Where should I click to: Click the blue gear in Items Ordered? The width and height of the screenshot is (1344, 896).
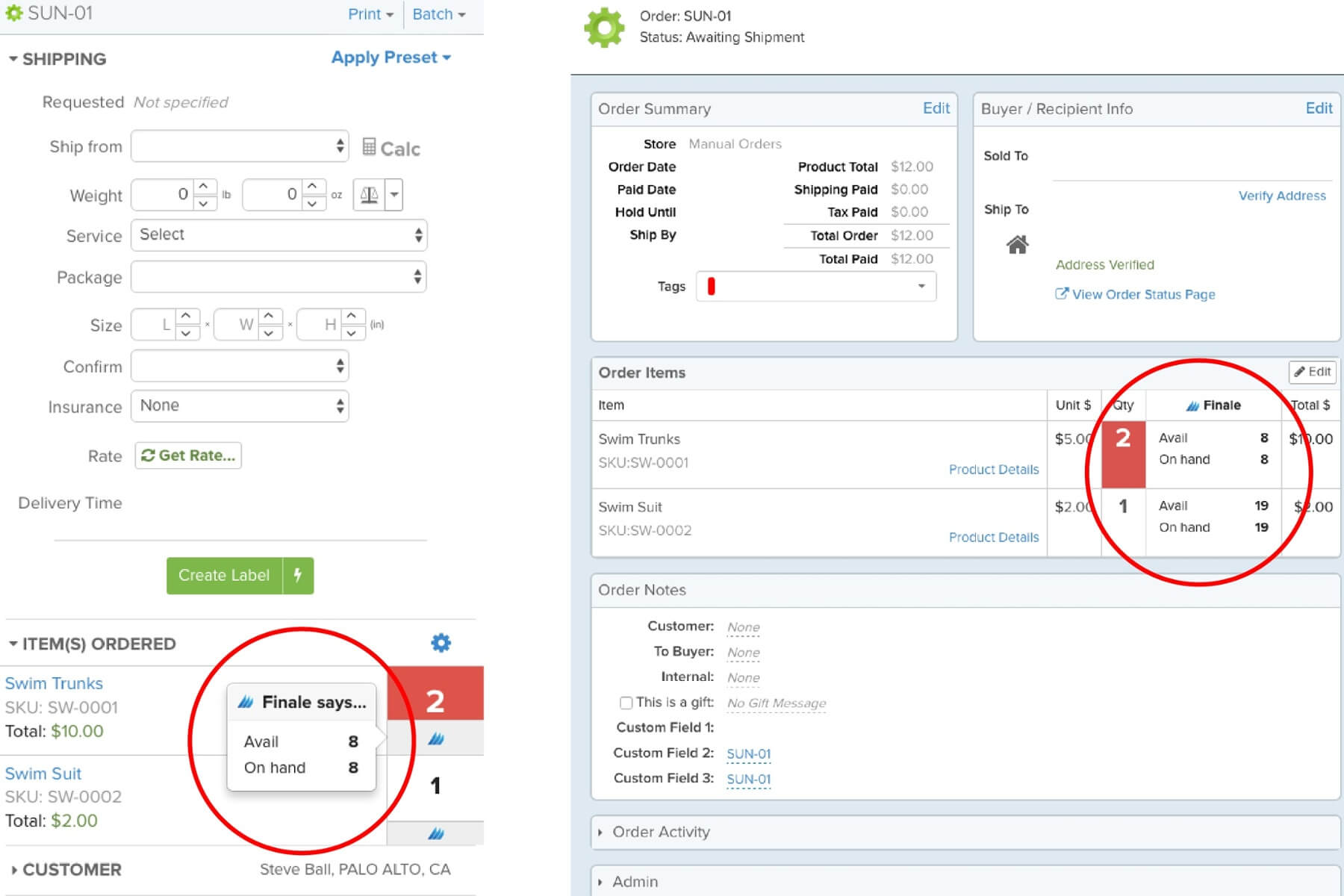(441, 643)
